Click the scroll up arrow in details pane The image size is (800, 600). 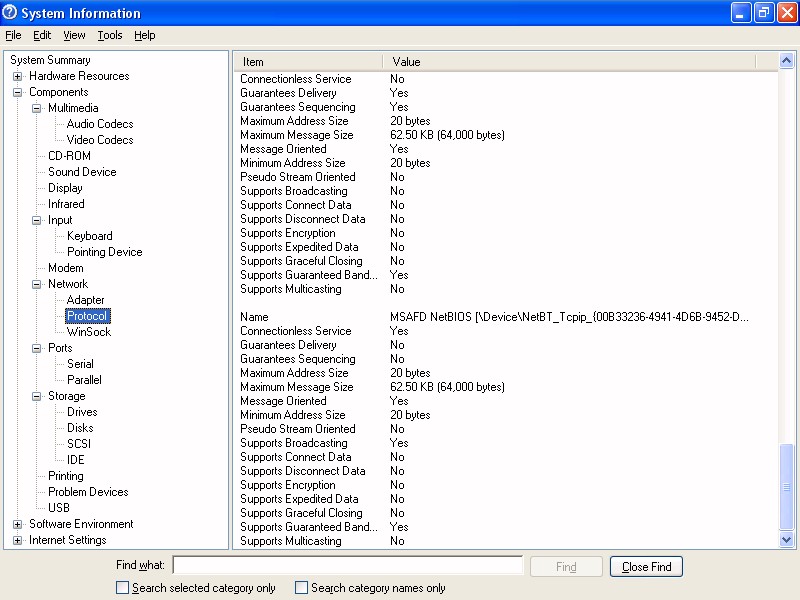click(787, 61)
